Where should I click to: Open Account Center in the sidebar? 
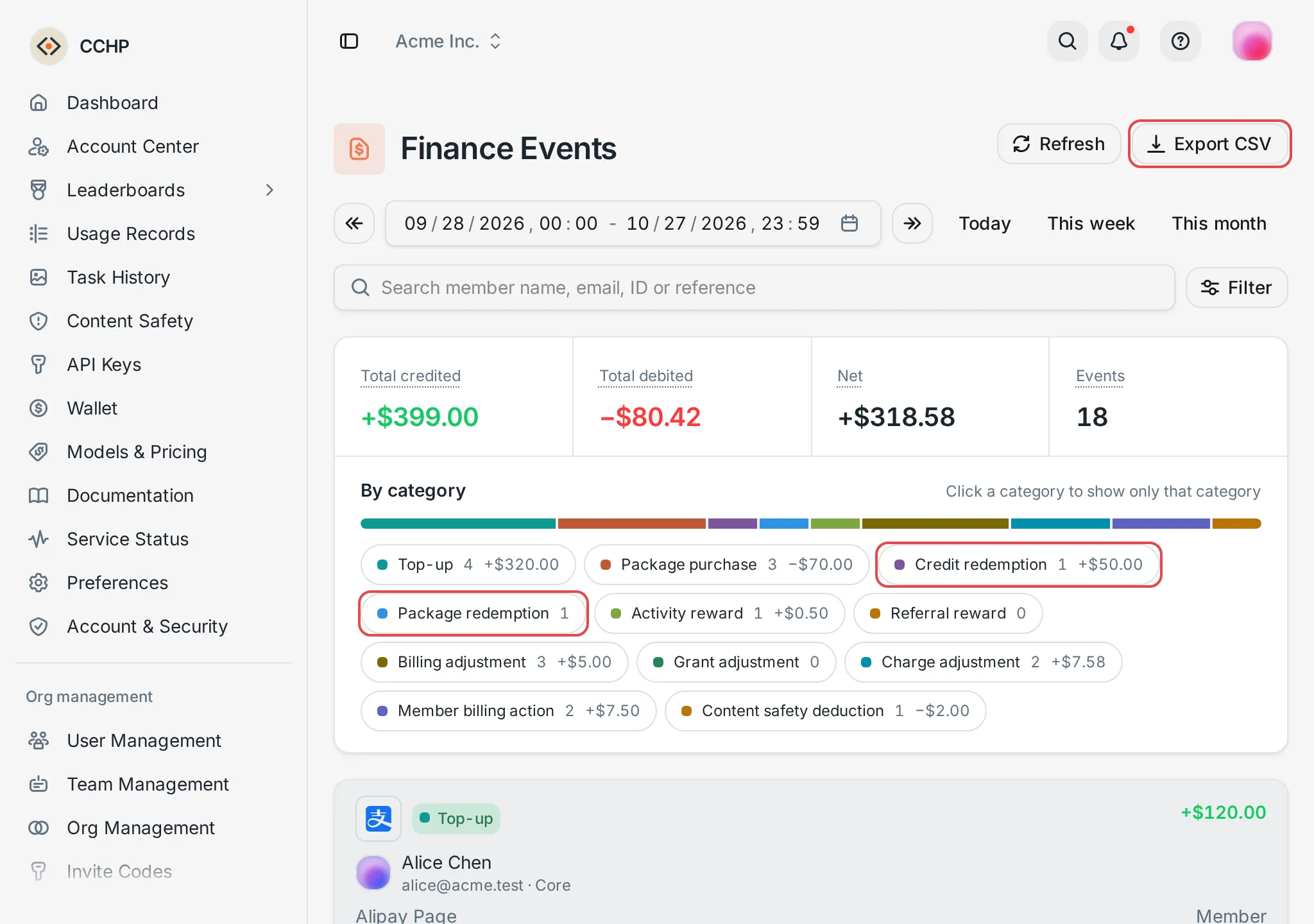[x=154, y=146]
